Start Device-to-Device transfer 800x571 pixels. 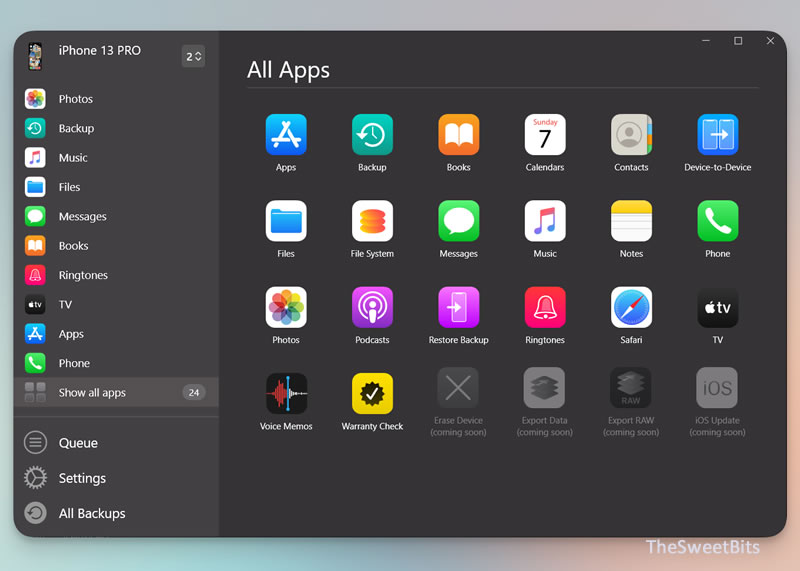tap(717, 135)
